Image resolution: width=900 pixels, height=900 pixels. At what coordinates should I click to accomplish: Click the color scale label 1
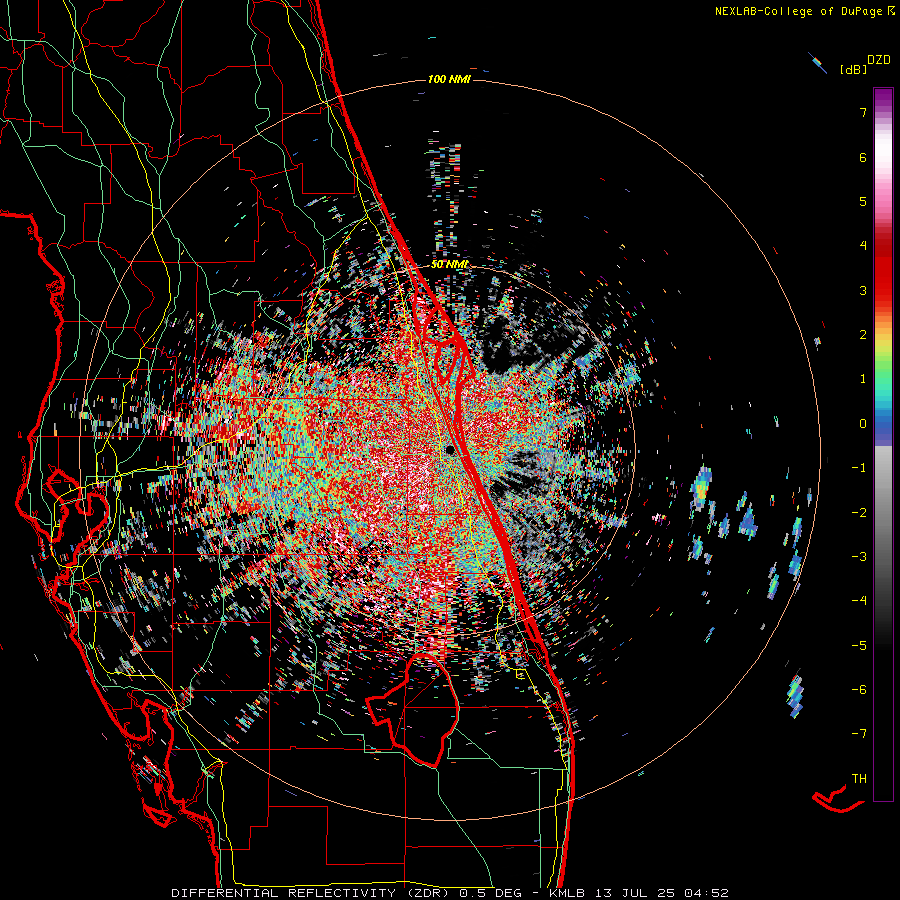point(863,379)
